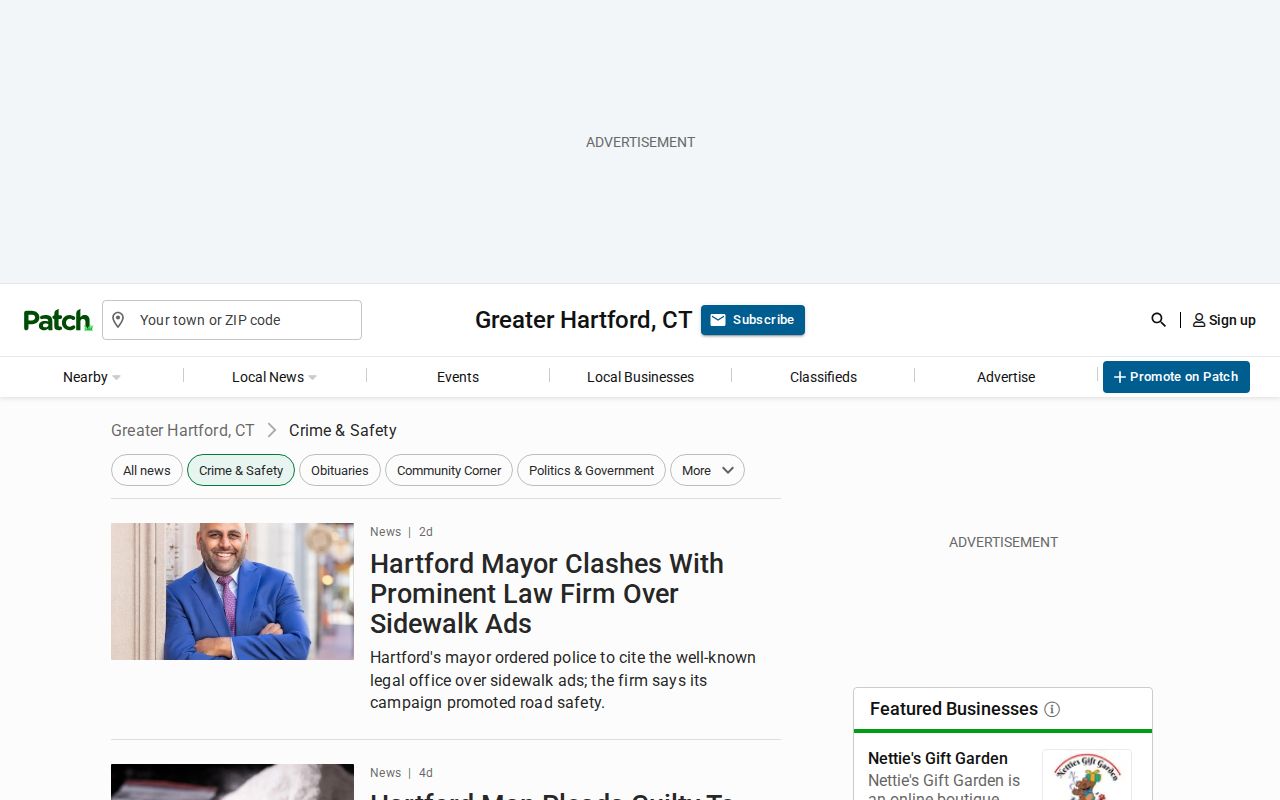The width and height of the screenshot is (1280, 800).
Task: Click the location pin icon in the search field
Action: [118, 320]
